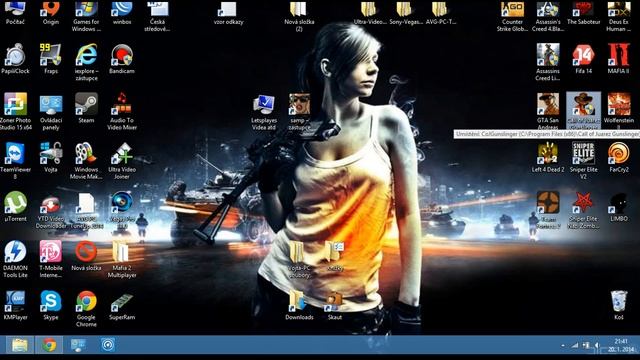Select the PapiiClock desktop icon
Image resolution: width=640 pixels, height=360 pixels.
point(16,59)
